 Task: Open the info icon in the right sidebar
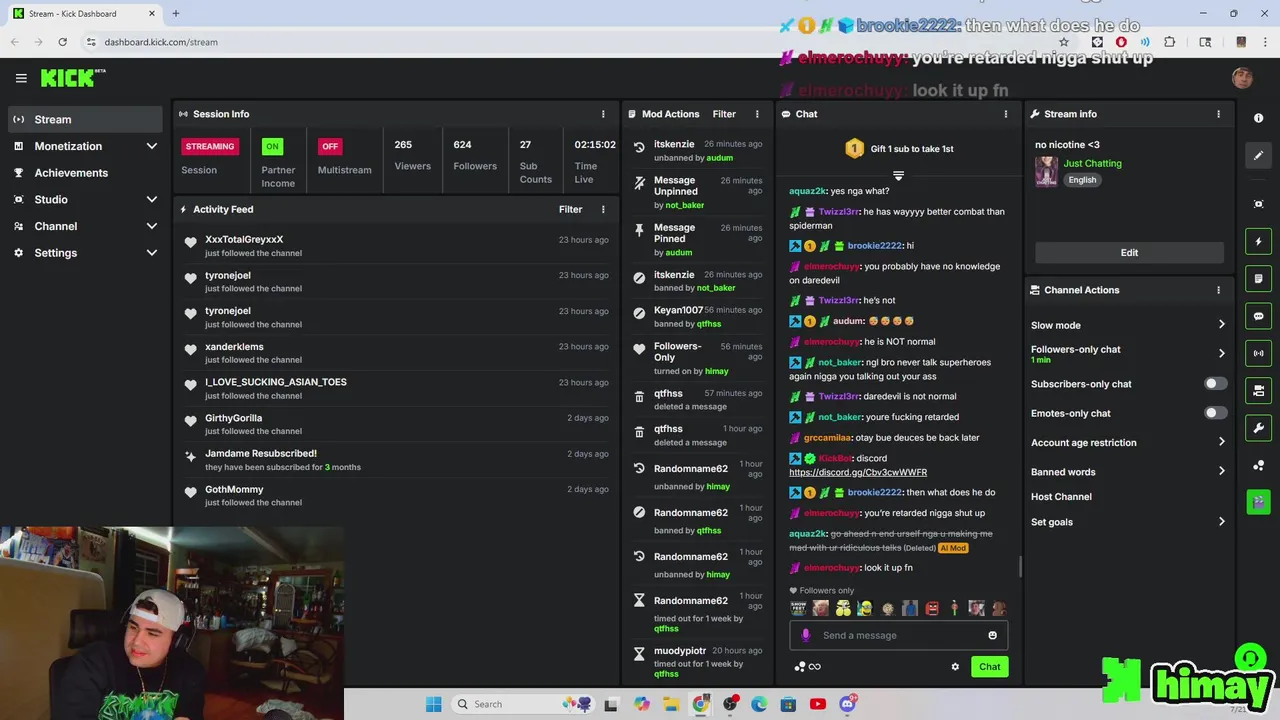tap(1258, 118)
